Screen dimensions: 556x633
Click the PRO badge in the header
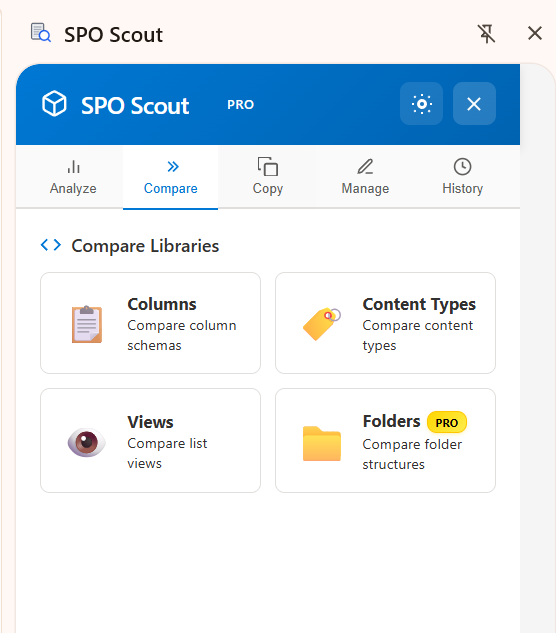coord(240,105)
